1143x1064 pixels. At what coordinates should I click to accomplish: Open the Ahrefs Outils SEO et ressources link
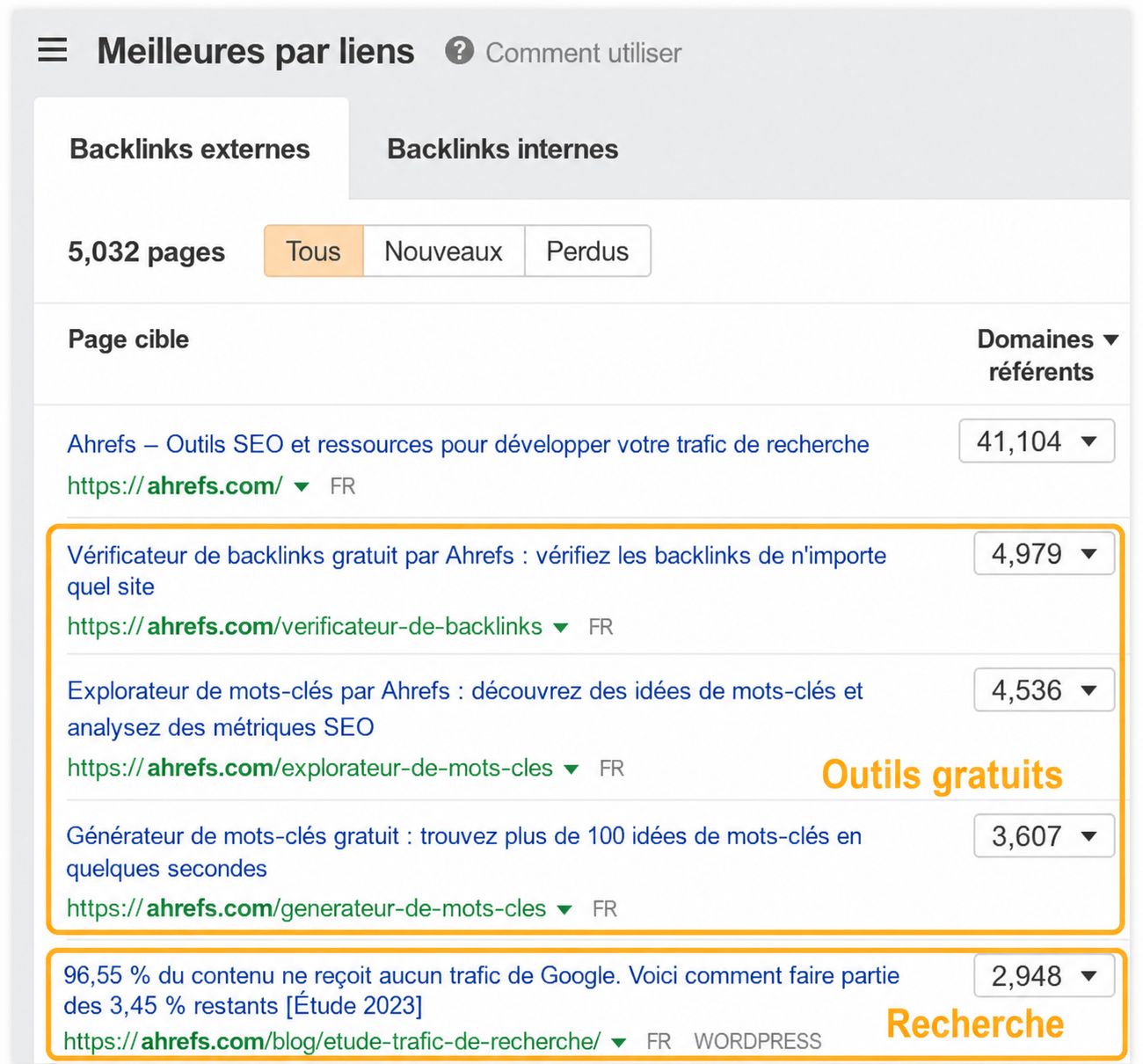pyautogui.click(x=468, y=444)
